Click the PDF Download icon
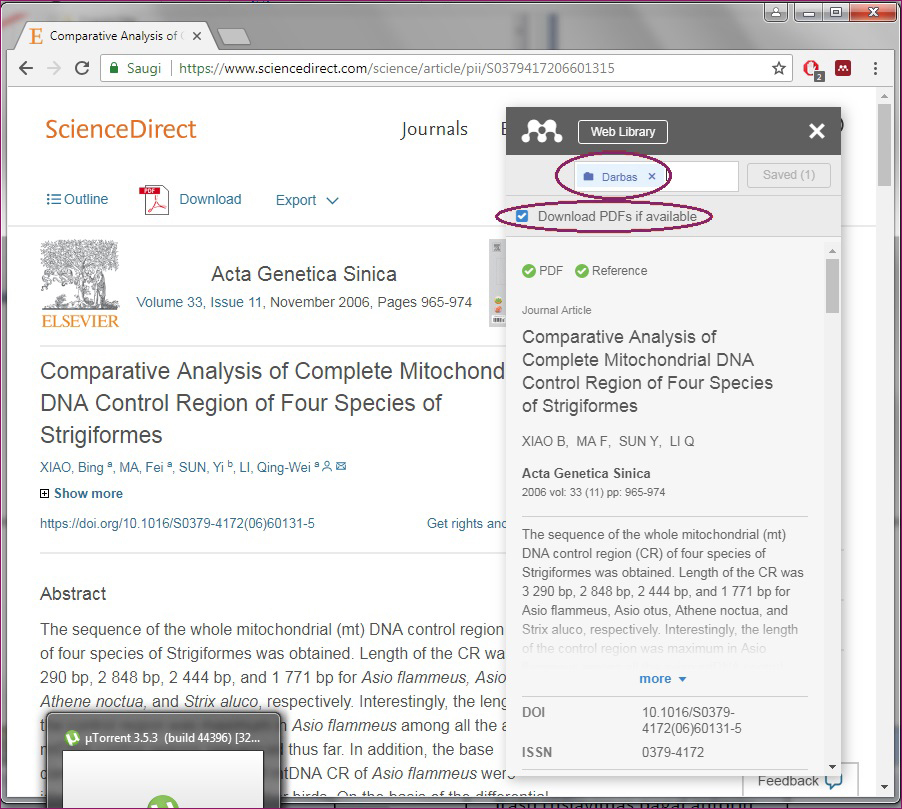 (155, 200)
